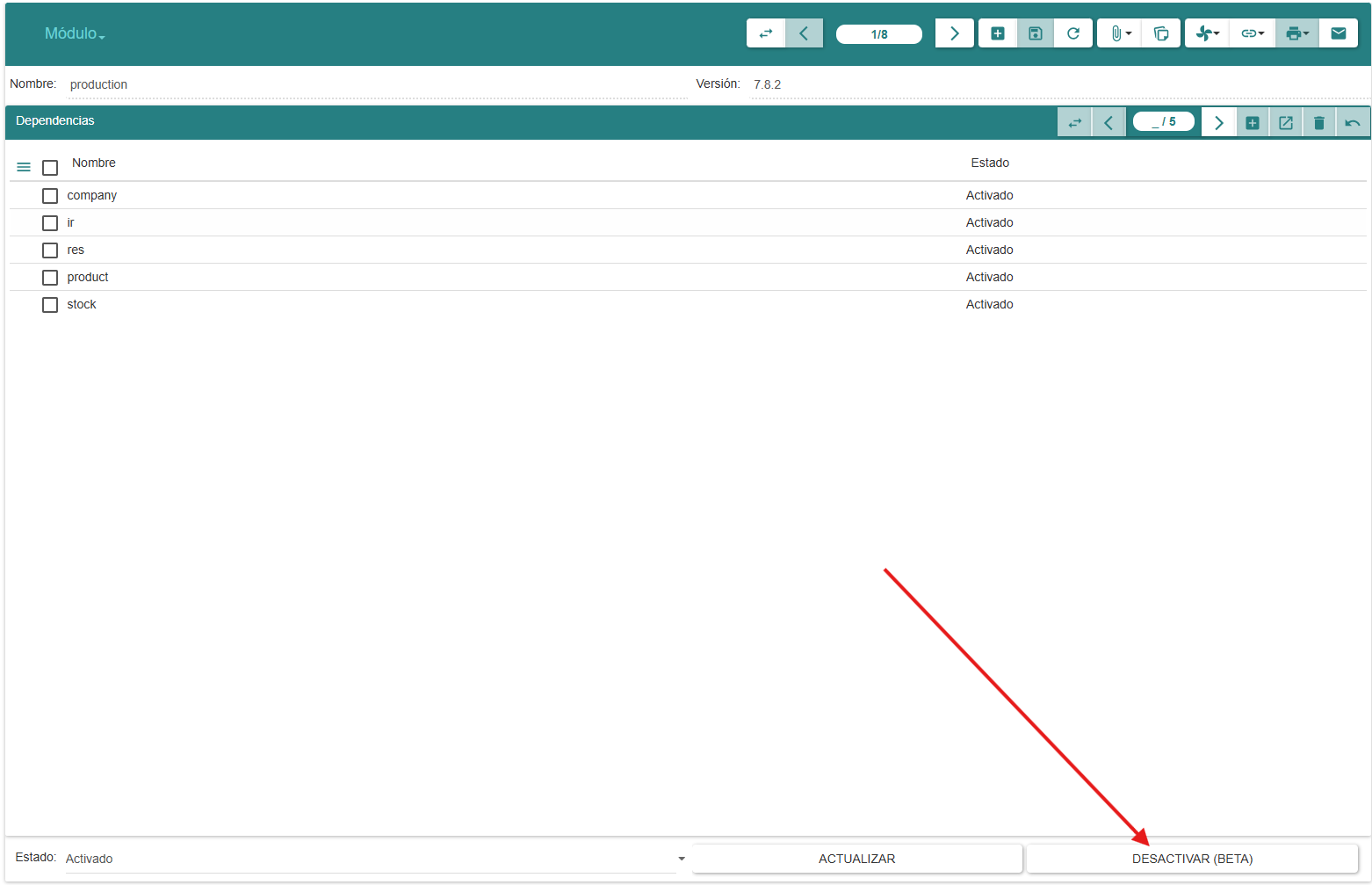Open dependency record with the external-link icon
Viewport: 1372px width, 885px height.
(1286, 123)
